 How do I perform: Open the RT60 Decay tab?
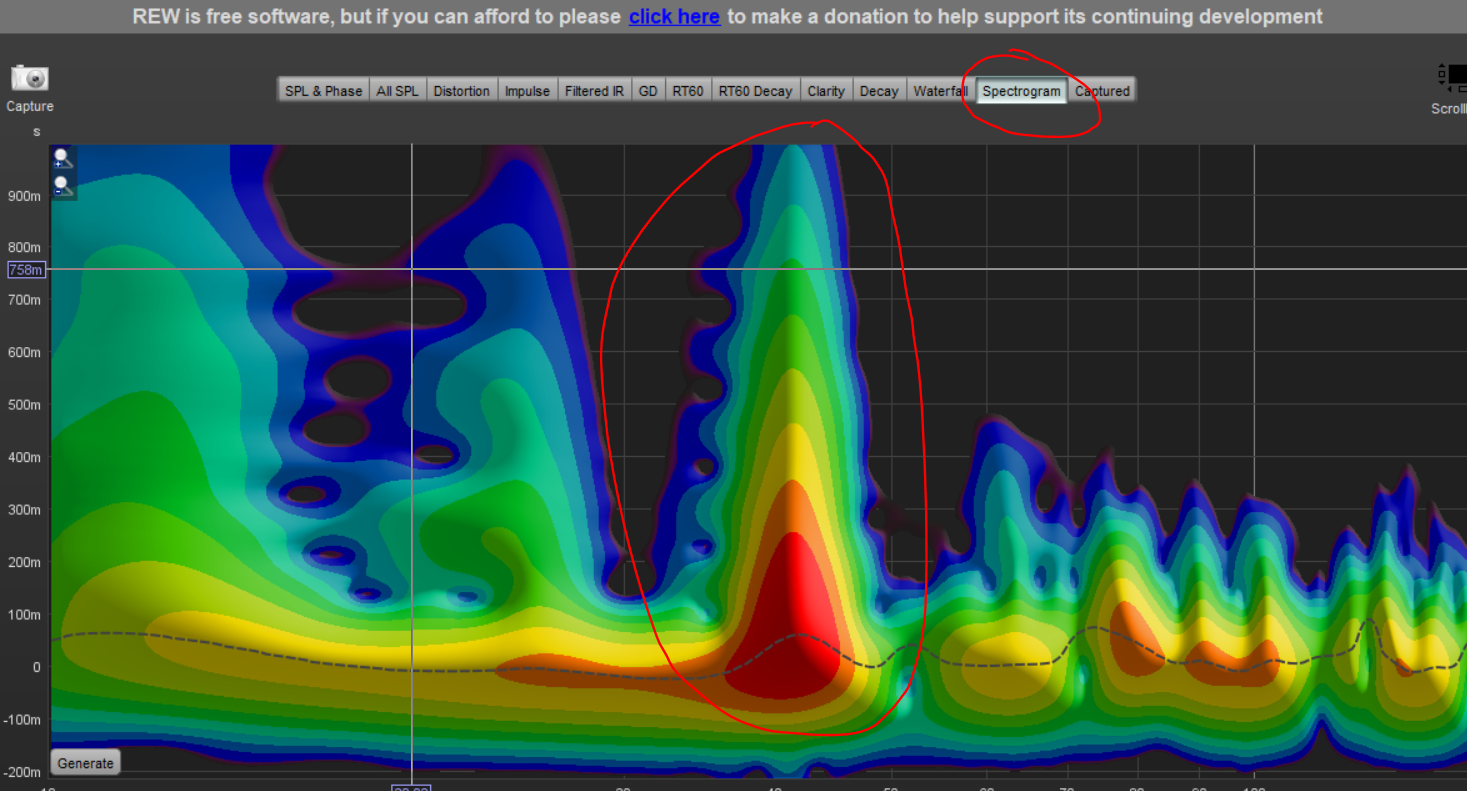coord(755,91)
